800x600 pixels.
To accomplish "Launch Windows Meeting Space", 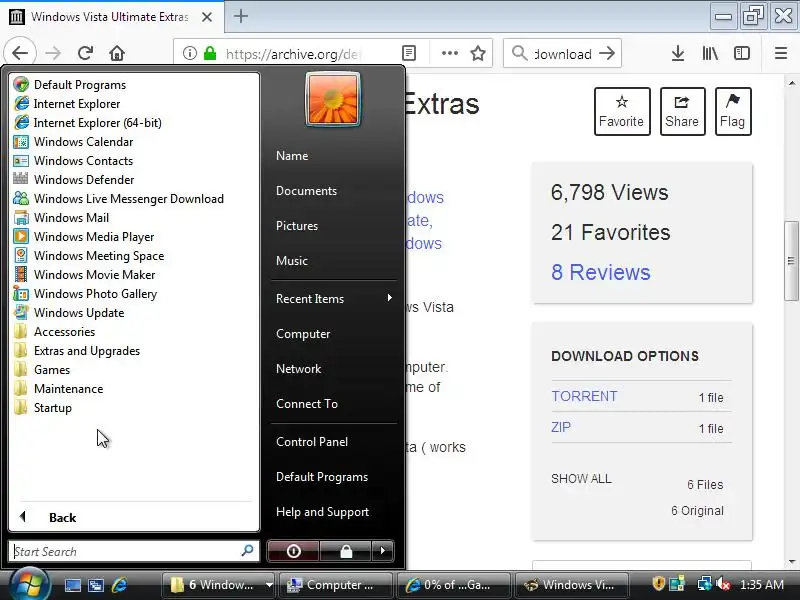I will click(99, 256).
